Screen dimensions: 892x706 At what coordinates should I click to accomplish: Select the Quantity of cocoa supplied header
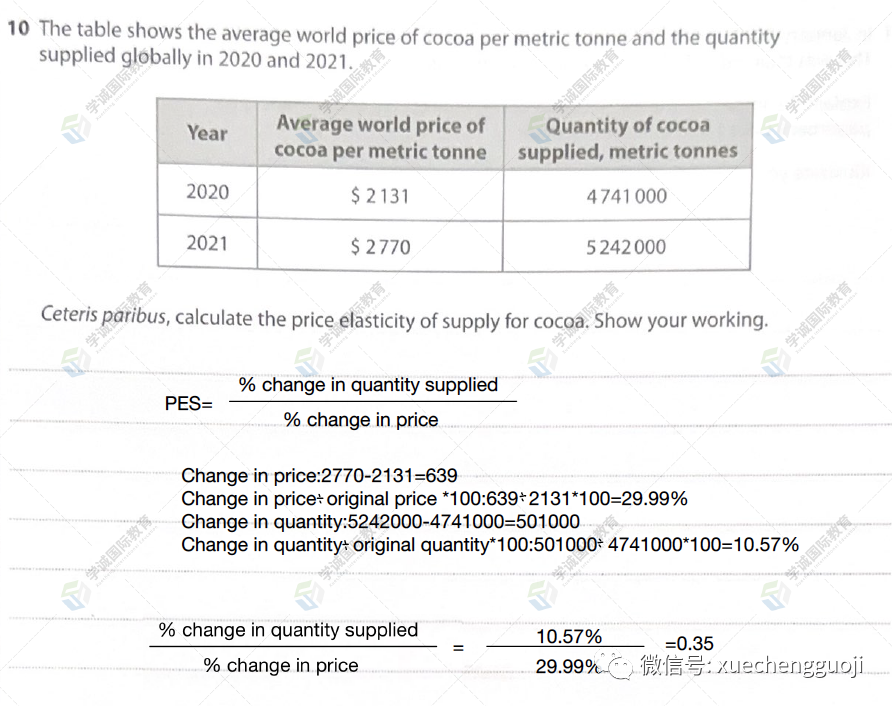[x=627, y=138]
